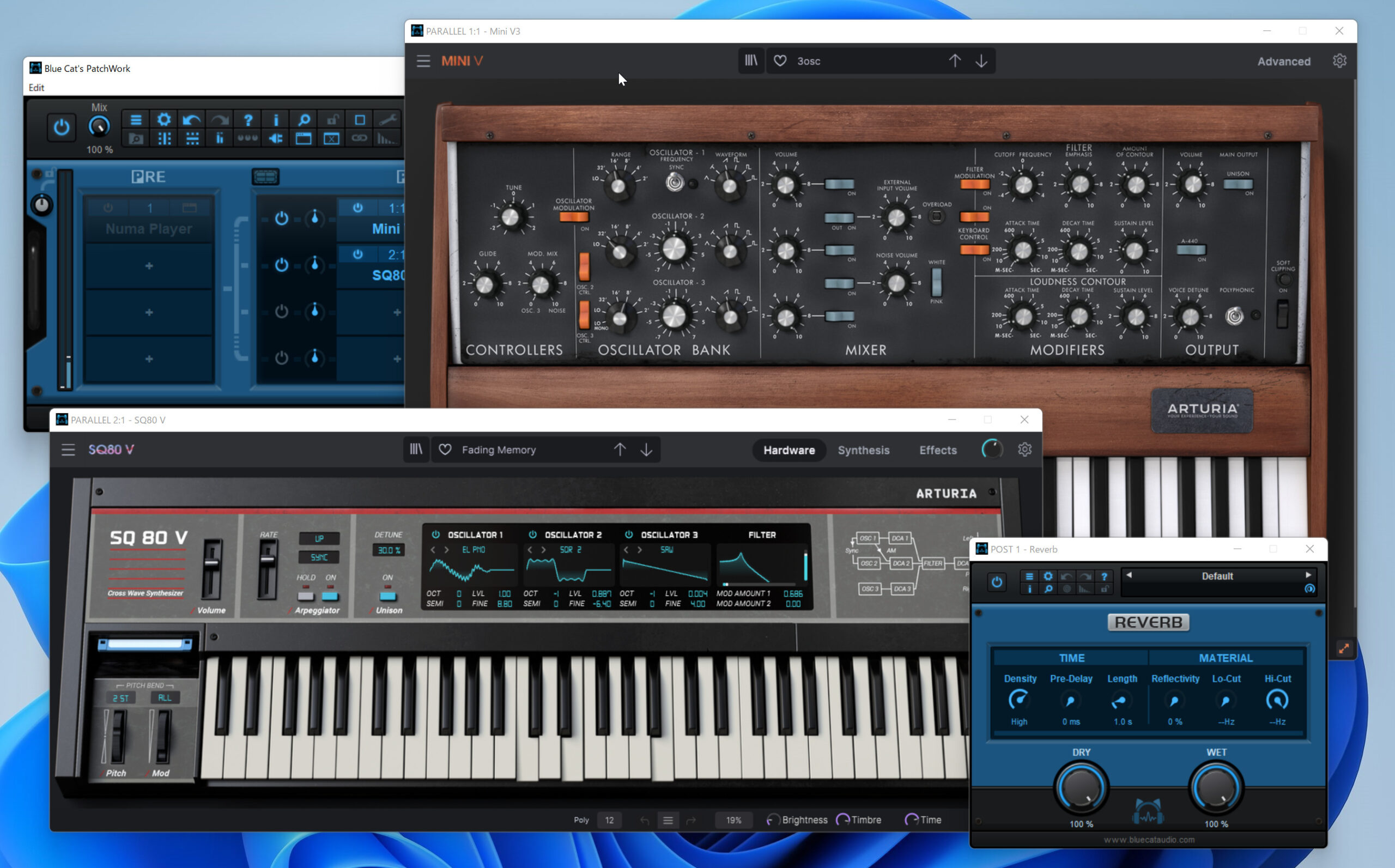Open SQ80 V hamburger menu
This screenshot has width=1395, height=868.
[68, 450]
